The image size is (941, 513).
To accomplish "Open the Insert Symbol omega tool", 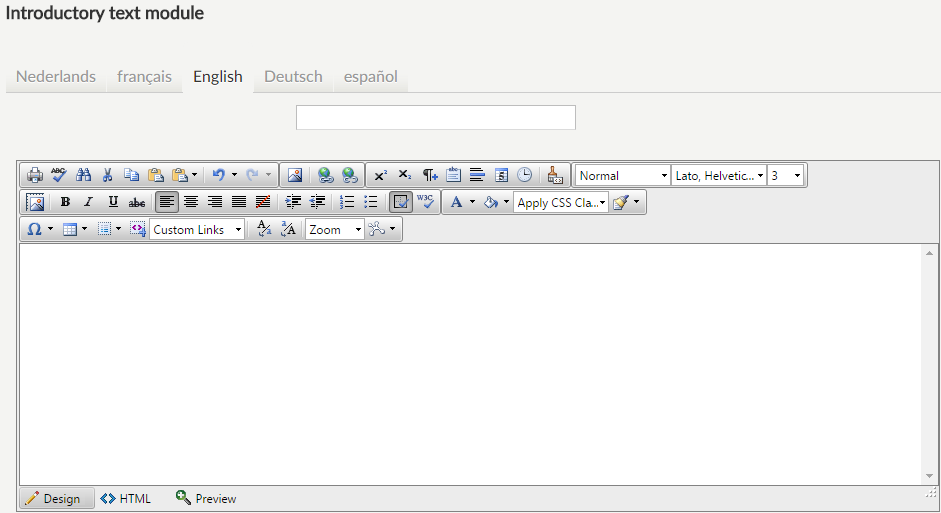I will 35,229.
